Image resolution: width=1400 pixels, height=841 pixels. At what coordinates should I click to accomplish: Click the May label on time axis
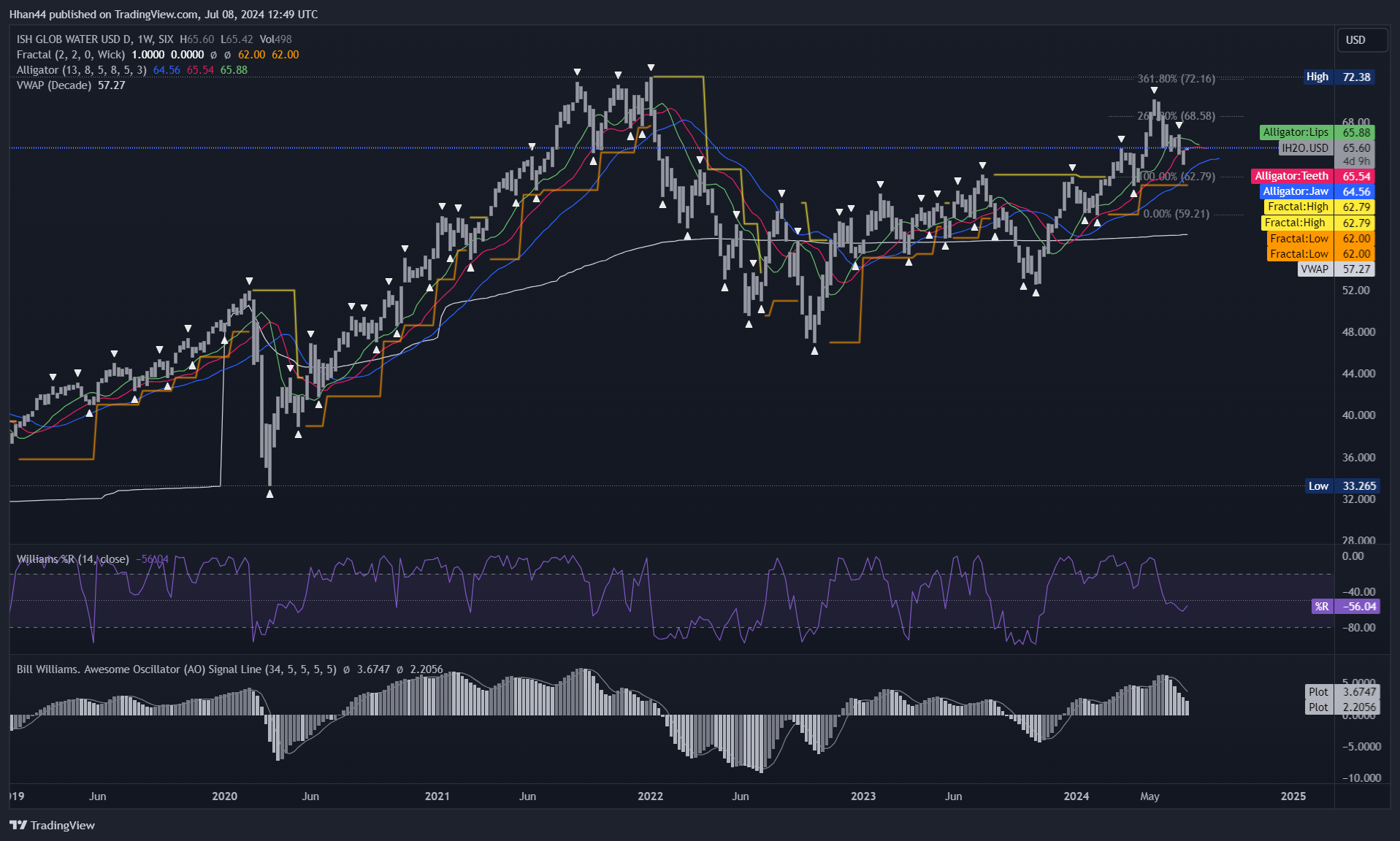[1150, 796]
